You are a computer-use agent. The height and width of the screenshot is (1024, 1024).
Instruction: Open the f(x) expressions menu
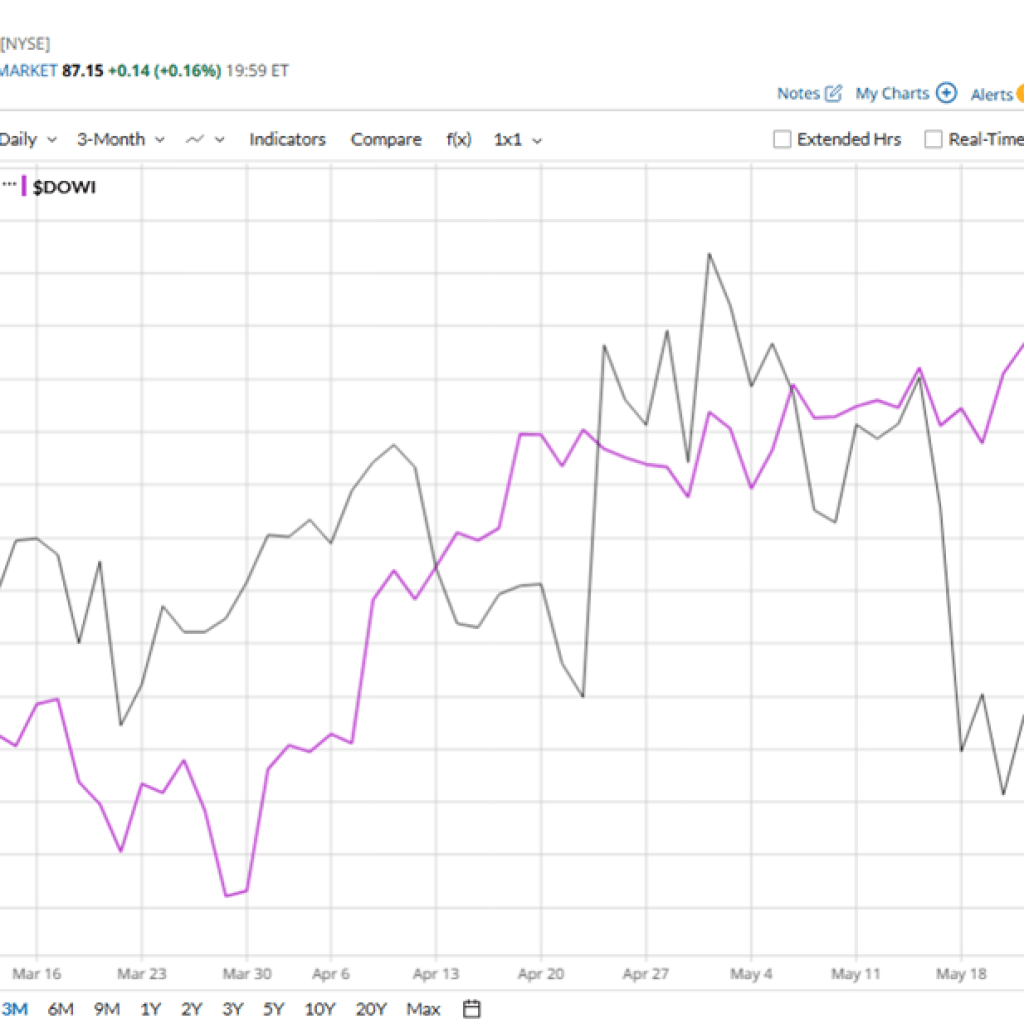(x=458, y=139)
